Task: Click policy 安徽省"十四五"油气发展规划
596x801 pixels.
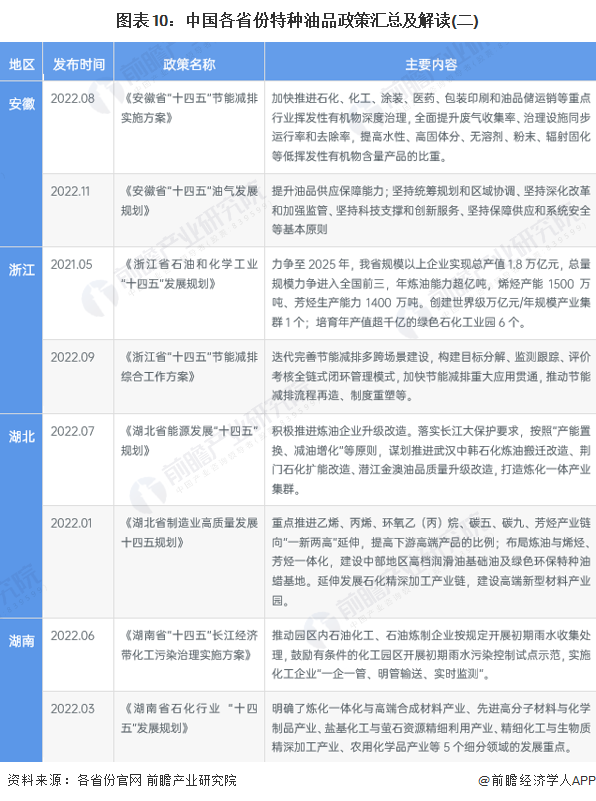Action: pyautogui.click(x=189, y=201)
